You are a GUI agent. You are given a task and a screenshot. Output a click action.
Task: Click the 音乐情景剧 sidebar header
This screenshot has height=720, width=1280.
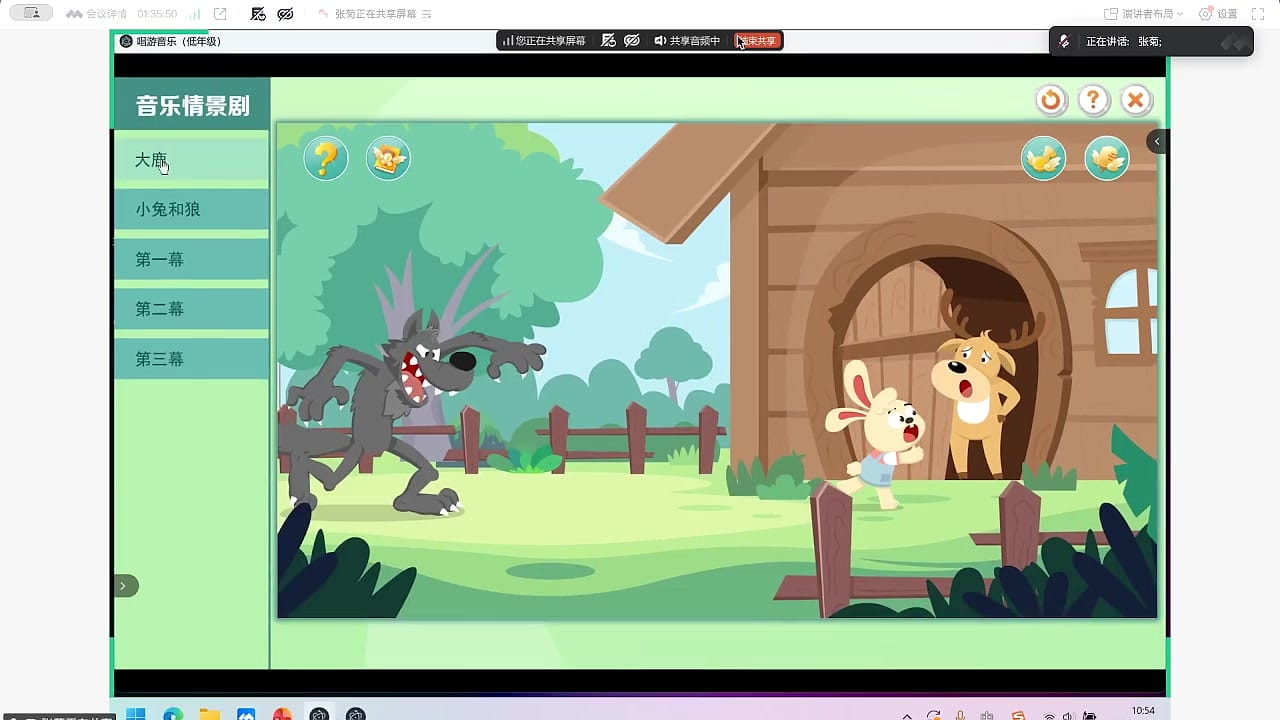[x=192, y=105]
